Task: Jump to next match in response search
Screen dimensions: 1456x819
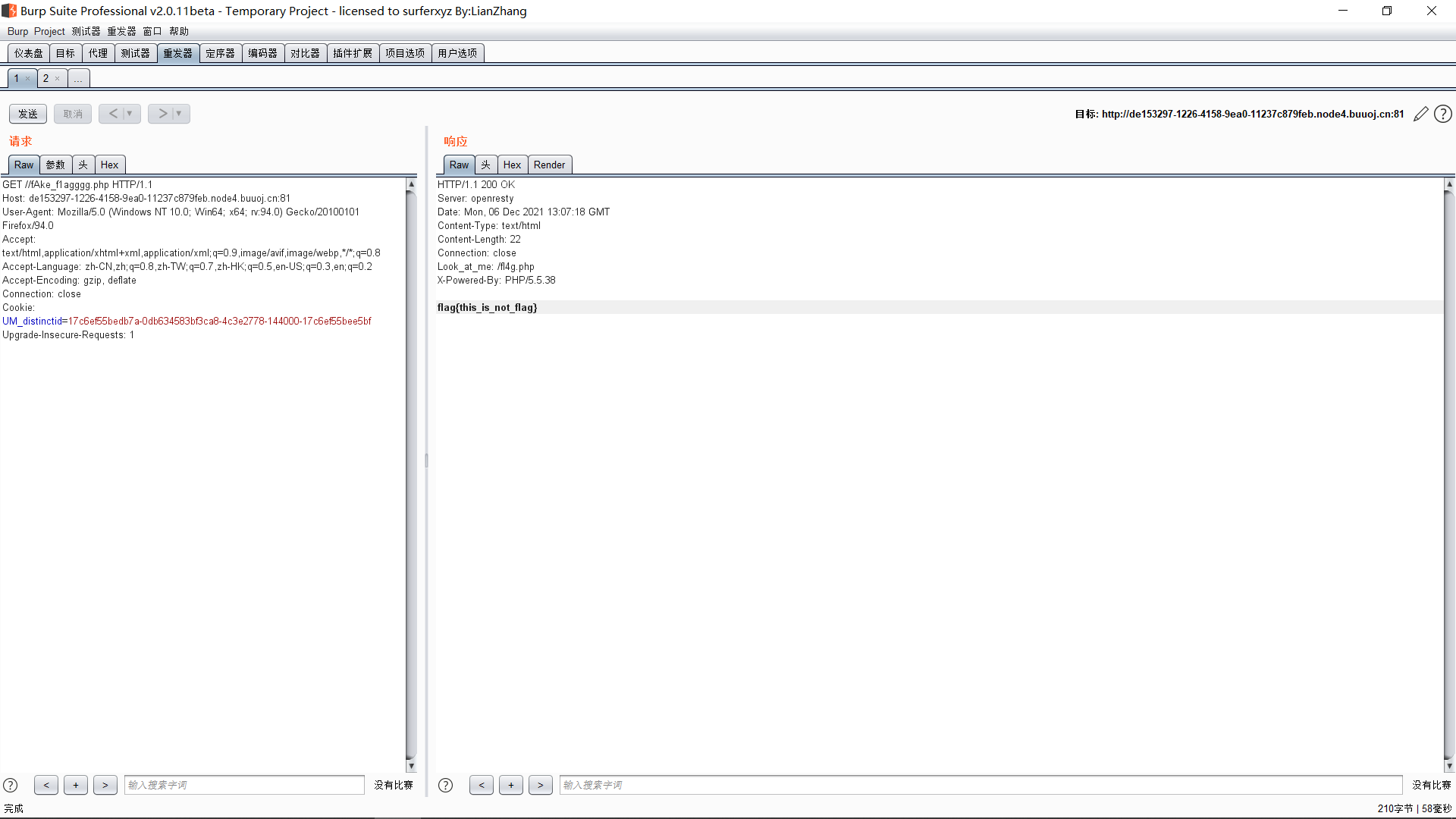Action: 541,785
